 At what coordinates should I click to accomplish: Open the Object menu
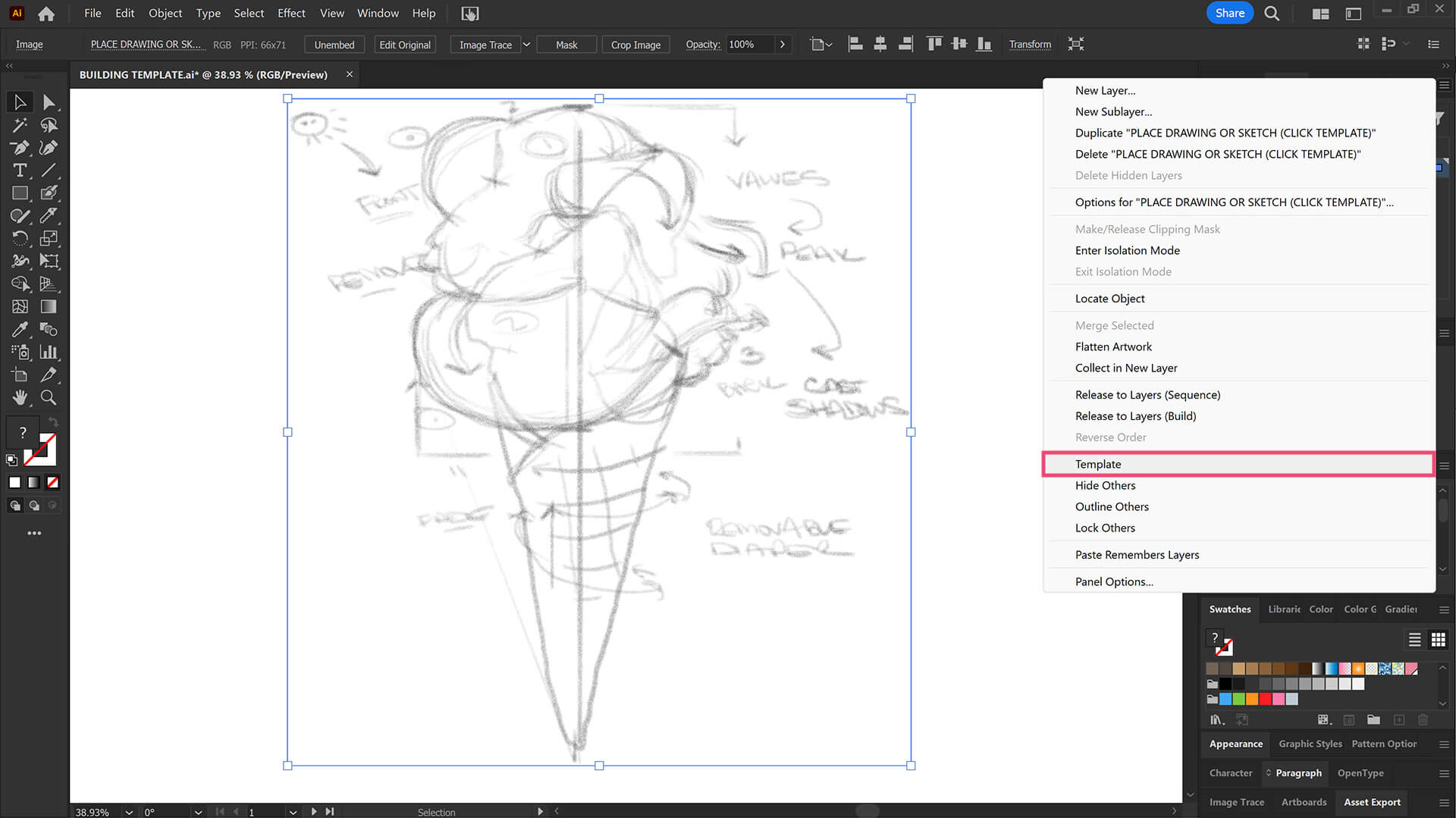tap(165, 13)
